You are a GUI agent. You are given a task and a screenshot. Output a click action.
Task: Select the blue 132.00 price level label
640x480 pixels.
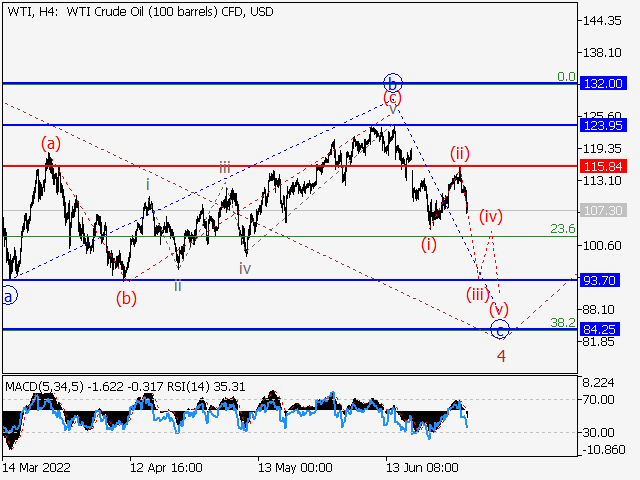tap(603, 84)
